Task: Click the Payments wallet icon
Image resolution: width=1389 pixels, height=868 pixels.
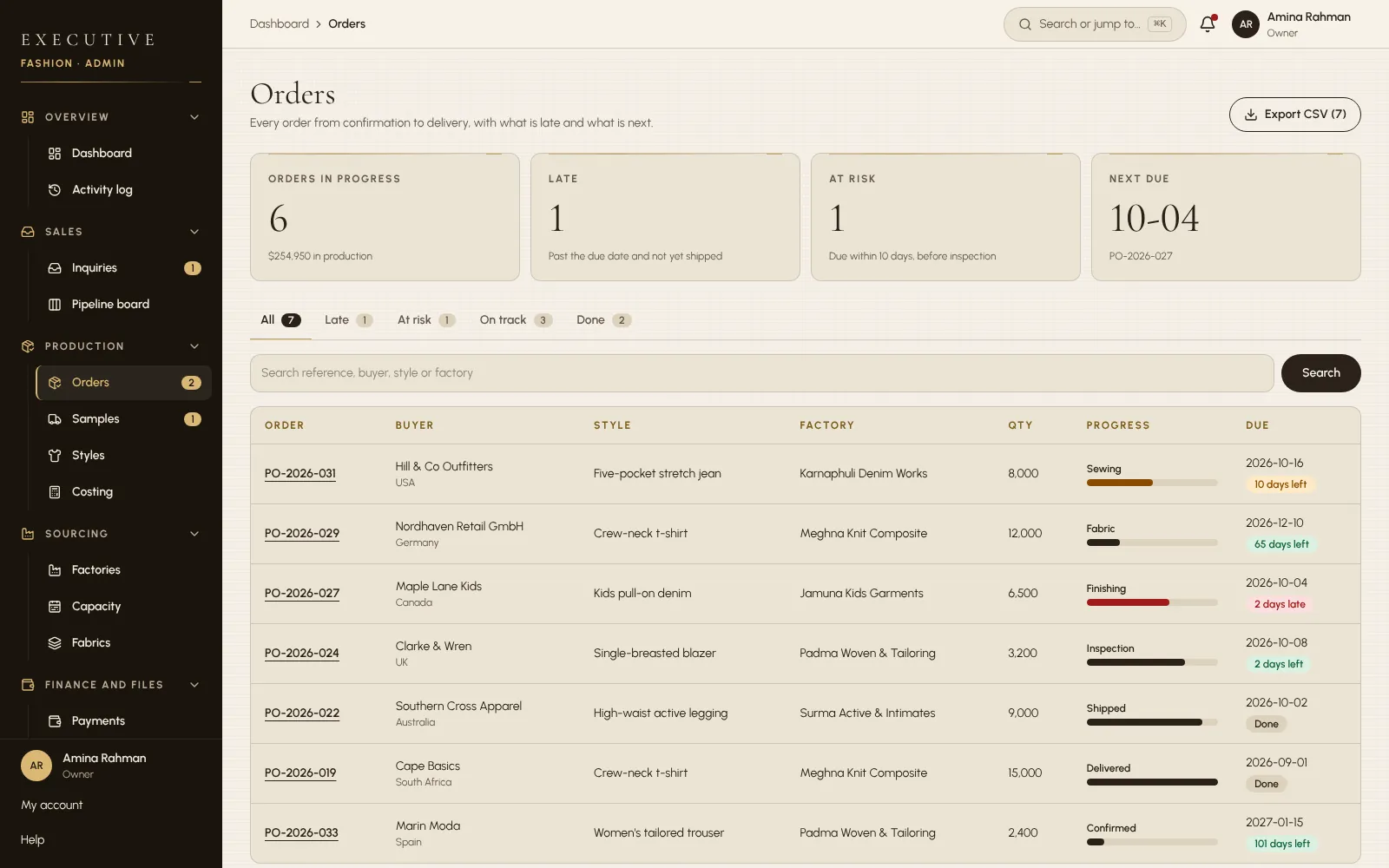Action: [x=55, y=721]
